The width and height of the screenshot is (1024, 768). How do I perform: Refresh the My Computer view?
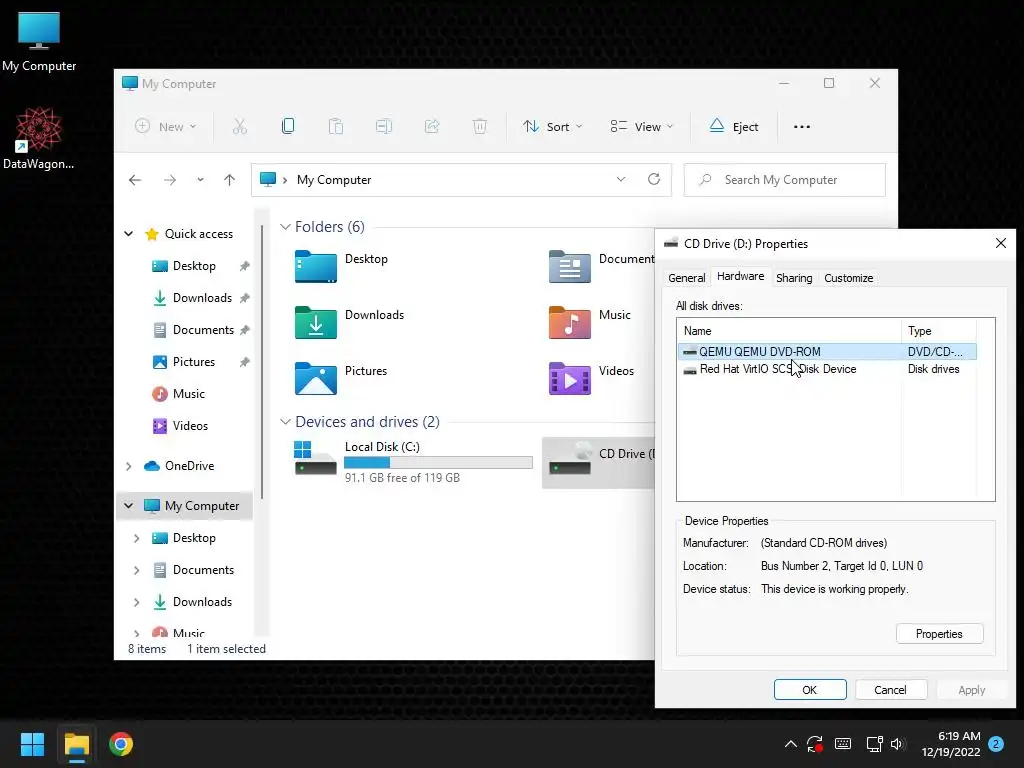click(654, 179)
